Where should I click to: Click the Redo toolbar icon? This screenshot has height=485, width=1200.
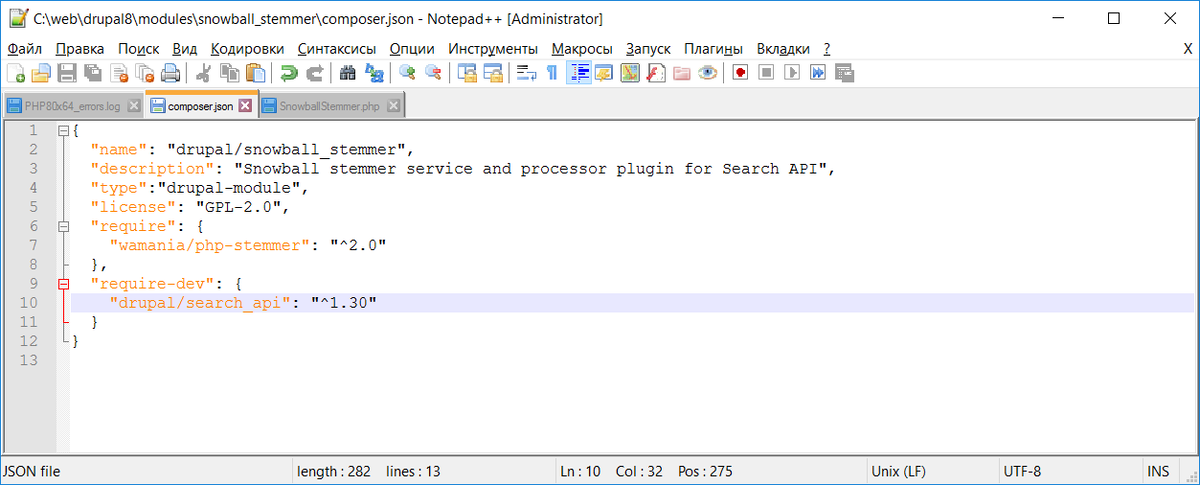[x=315, y=72]
